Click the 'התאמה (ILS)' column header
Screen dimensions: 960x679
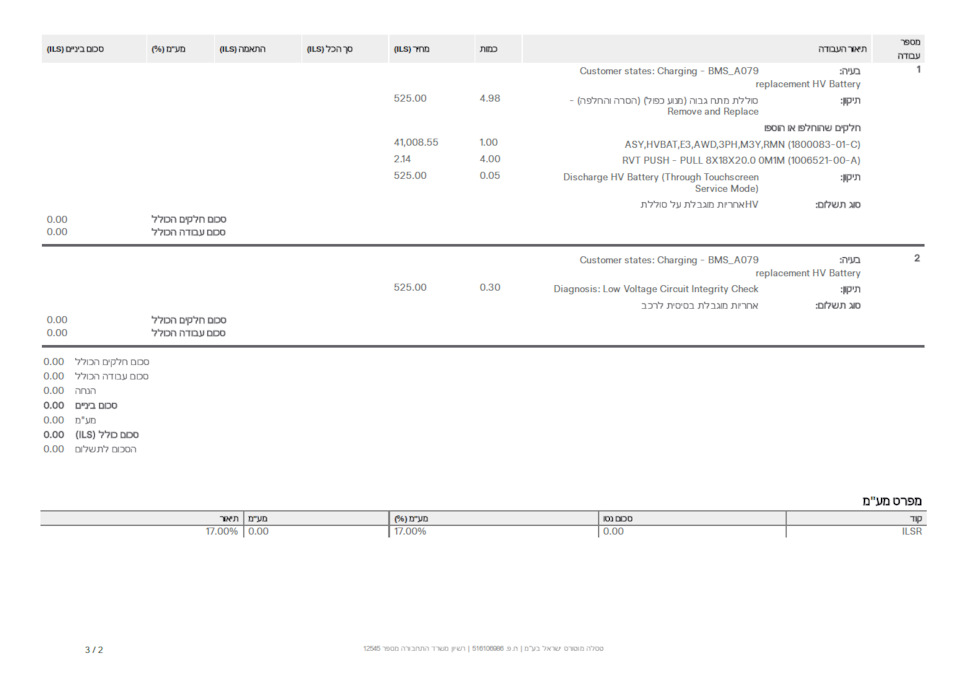click(243, 49)
